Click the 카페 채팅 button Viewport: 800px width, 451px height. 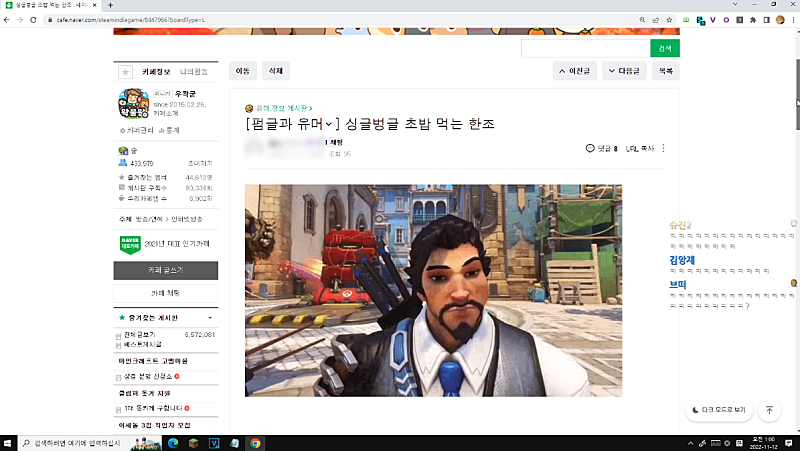tap(166, 293)
